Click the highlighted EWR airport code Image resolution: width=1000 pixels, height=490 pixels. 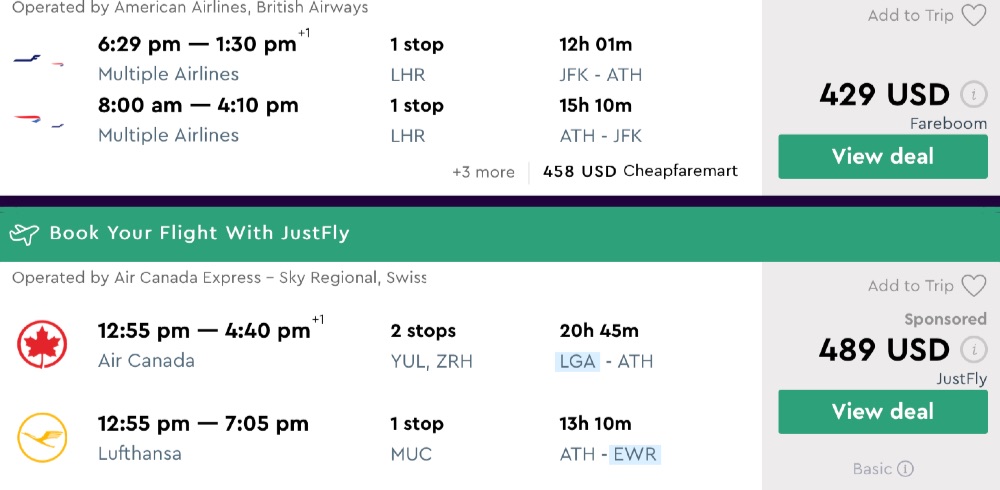click(637, 455)
